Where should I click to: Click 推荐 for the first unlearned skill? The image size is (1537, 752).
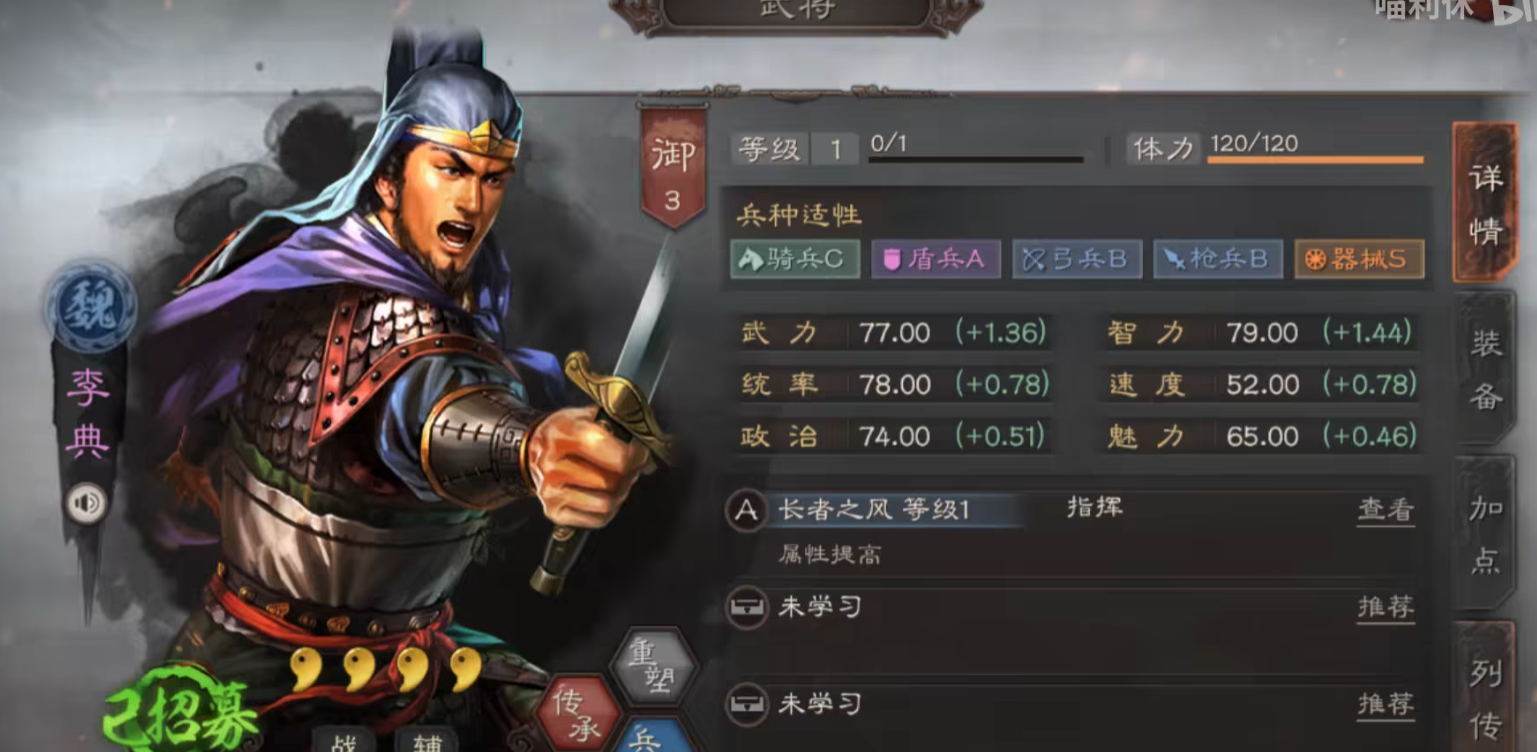[1385, 607]
